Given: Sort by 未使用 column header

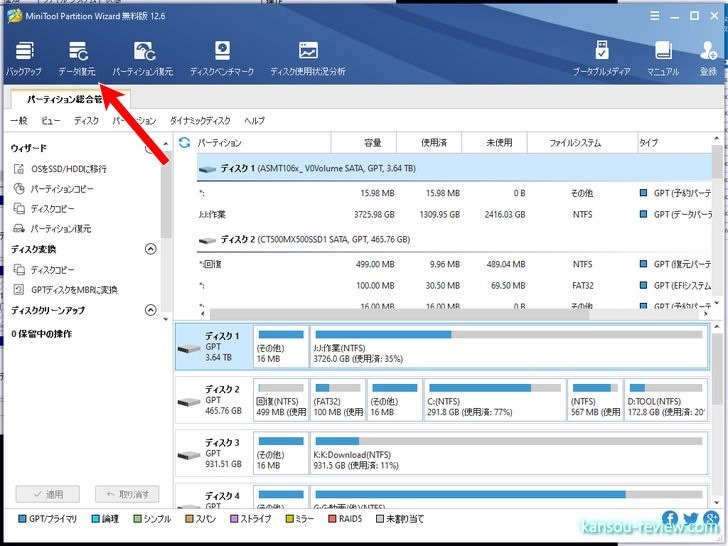Looking at the screenshot, I should coord(494,143).
